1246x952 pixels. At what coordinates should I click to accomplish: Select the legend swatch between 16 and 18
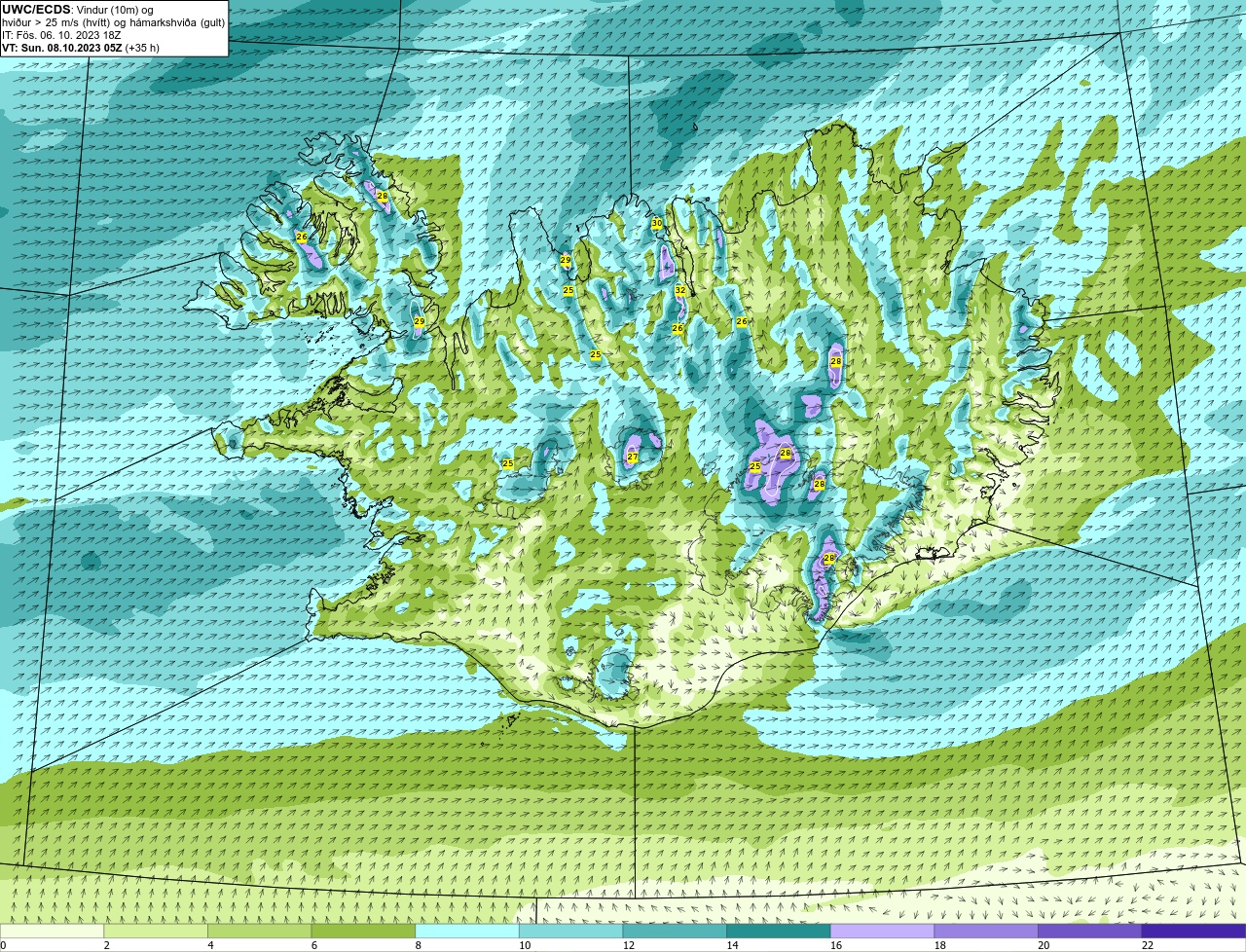tap(883, 932)
